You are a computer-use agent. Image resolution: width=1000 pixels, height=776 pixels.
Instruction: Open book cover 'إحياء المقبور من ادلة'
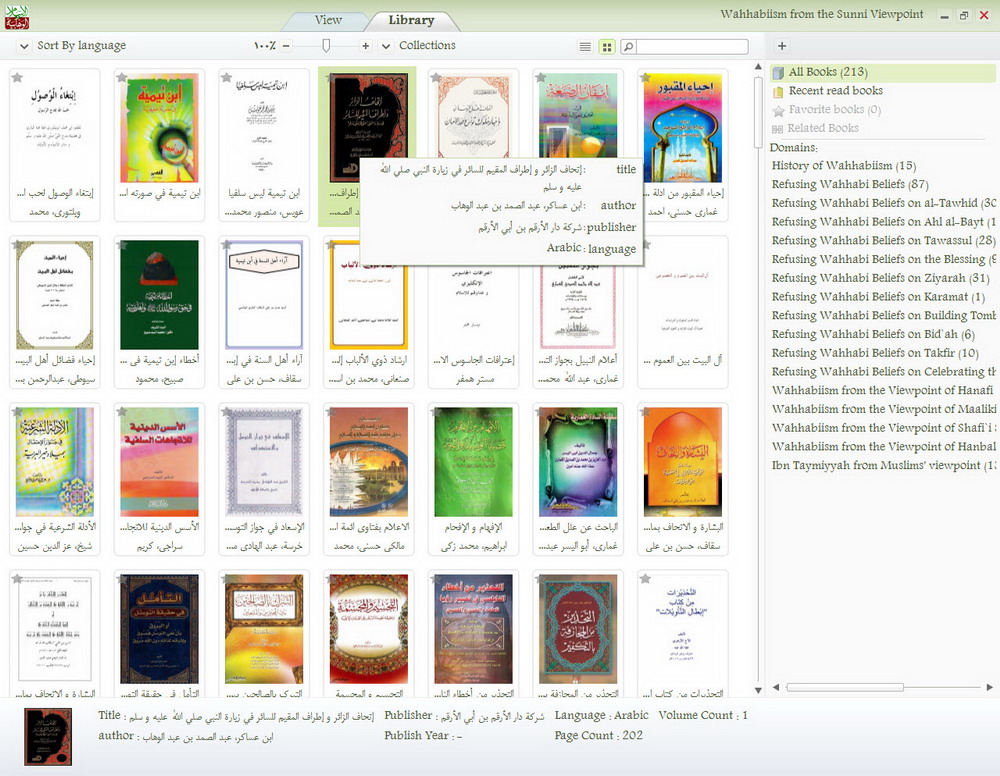click(x=683, y=128)
